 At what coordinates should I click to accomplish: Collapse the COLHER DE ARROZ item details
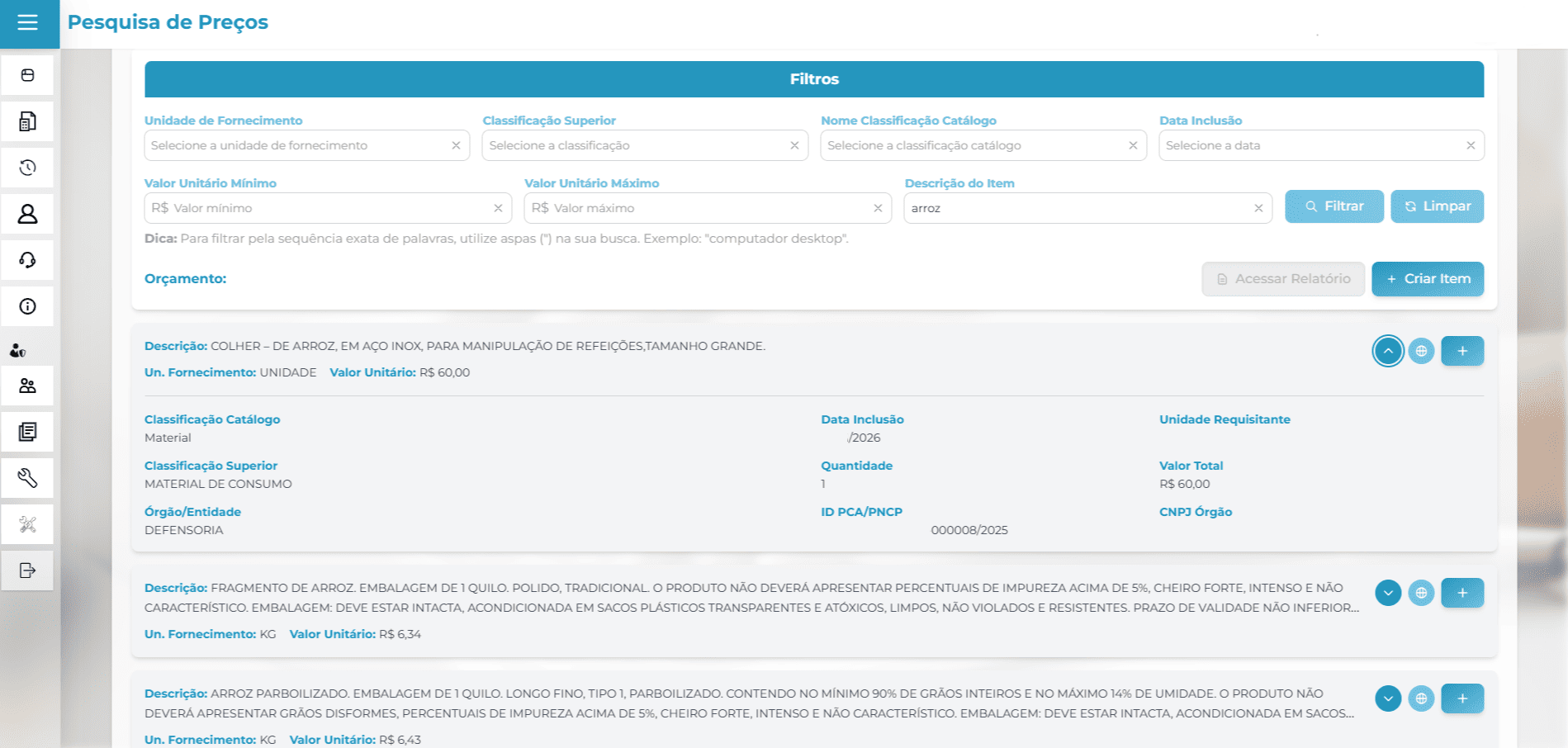(1388, 351)
